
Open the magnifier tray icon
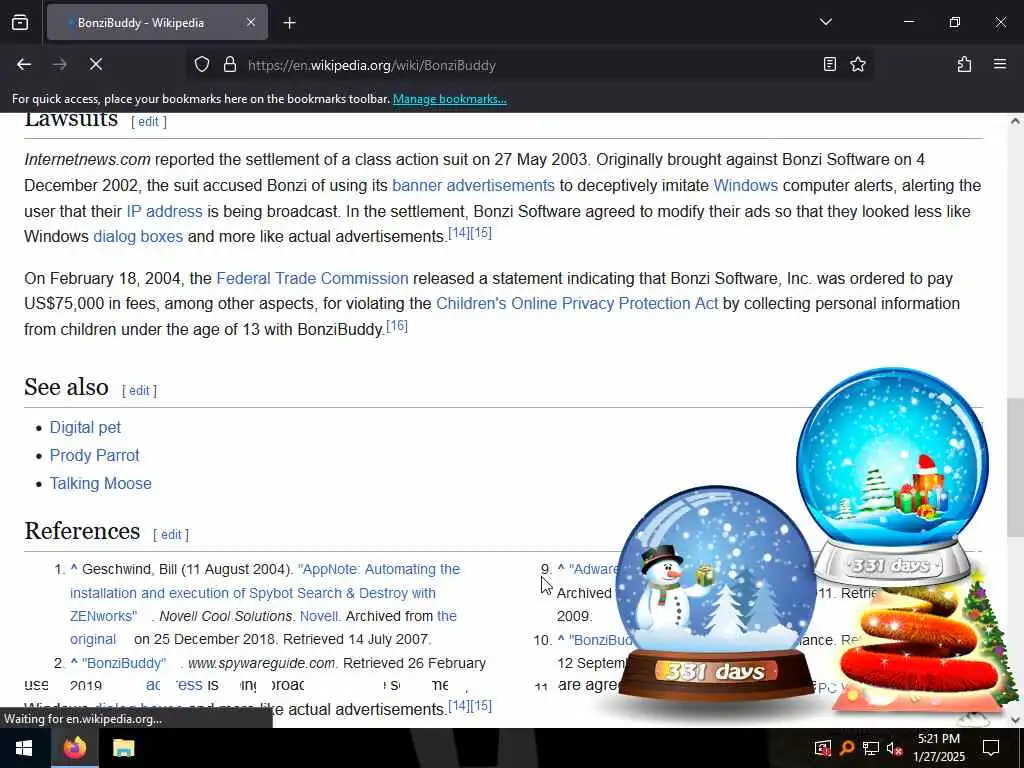[847, 748]
